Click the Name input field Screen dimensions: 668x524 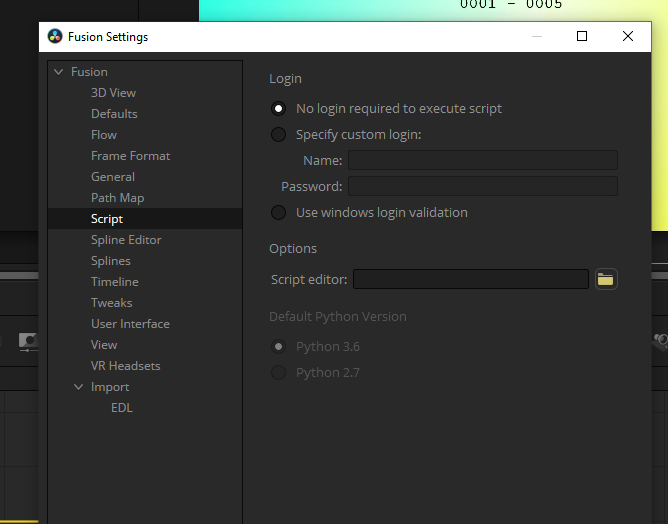[x=483, y=160]
